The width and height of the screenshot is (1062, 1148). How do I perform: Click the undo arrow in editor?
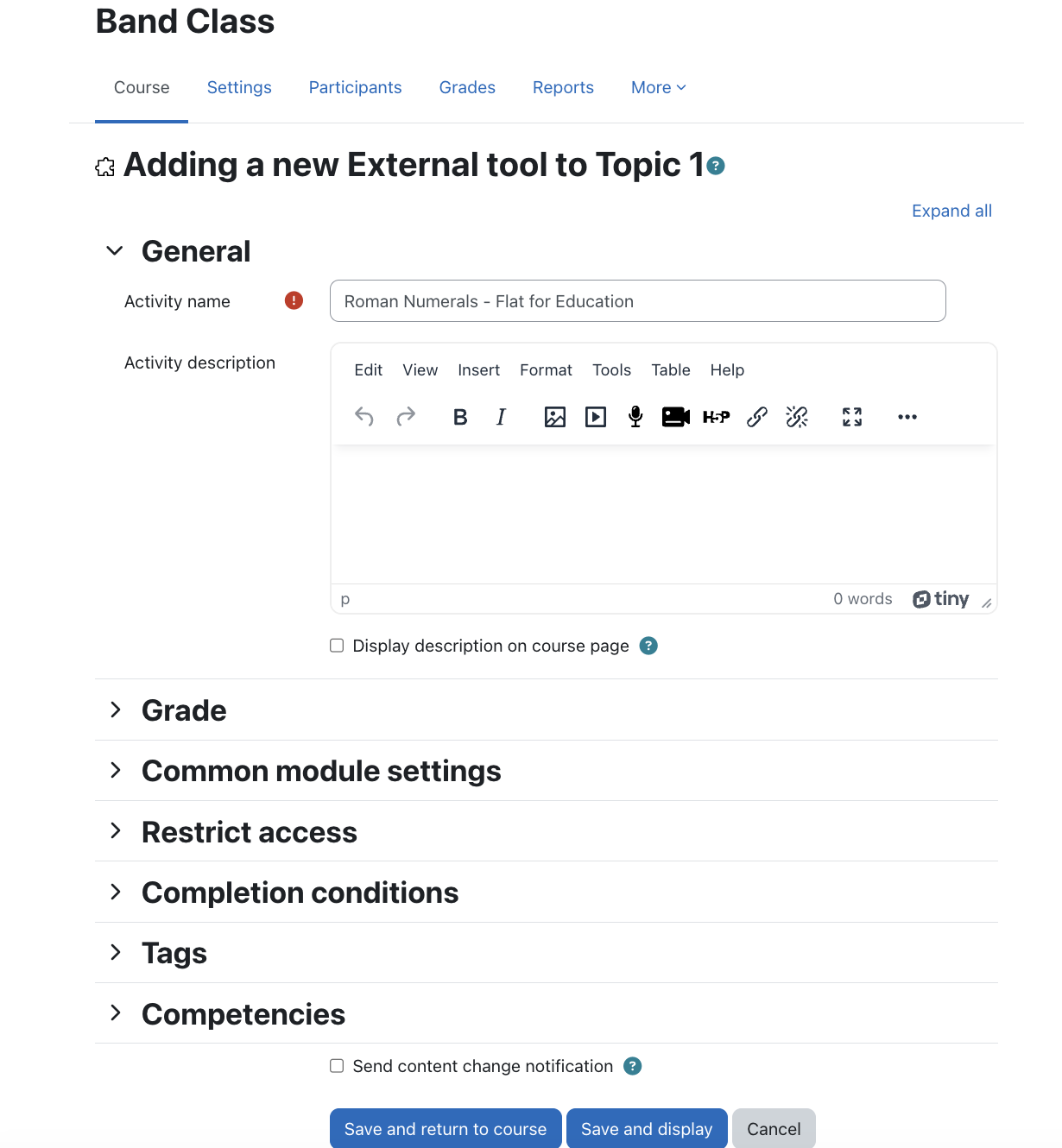coord(364,417)
